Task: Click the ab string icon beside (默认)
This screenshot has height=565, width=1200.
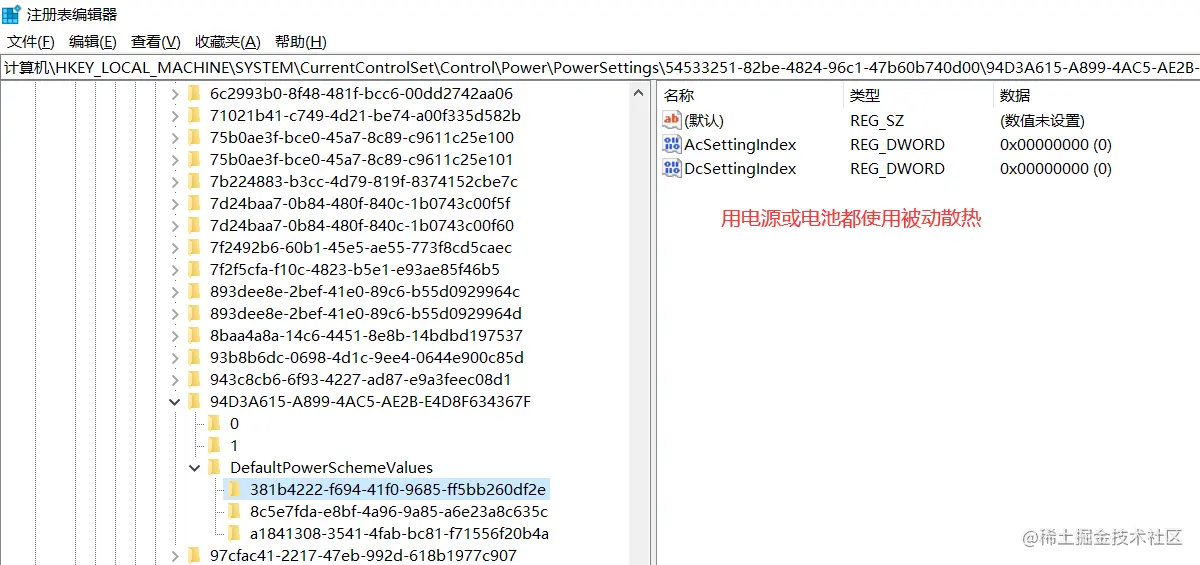Action: [x=671, y=120]
